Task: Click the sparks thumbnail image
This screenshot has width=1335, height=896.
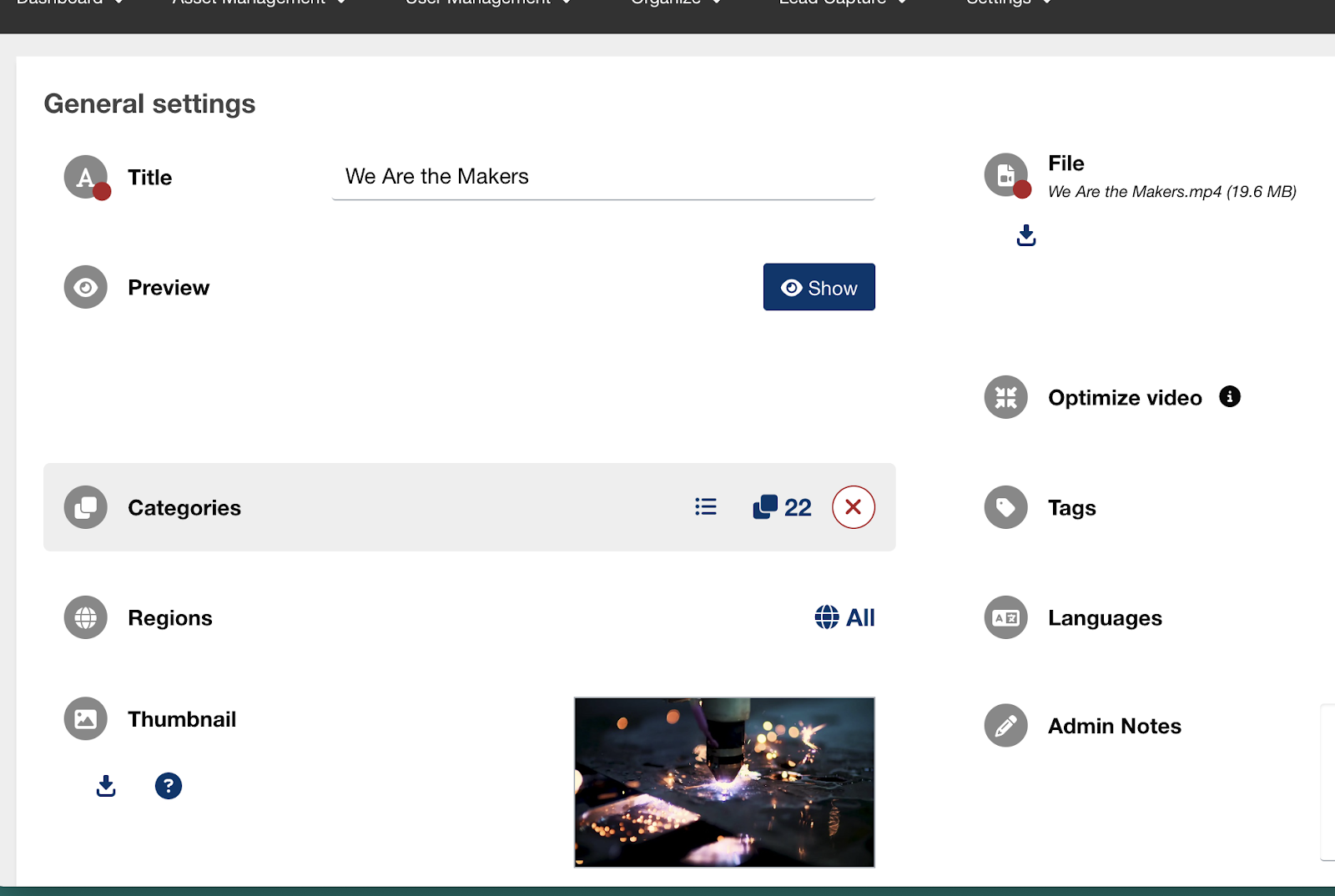Action: click(724, 783)
